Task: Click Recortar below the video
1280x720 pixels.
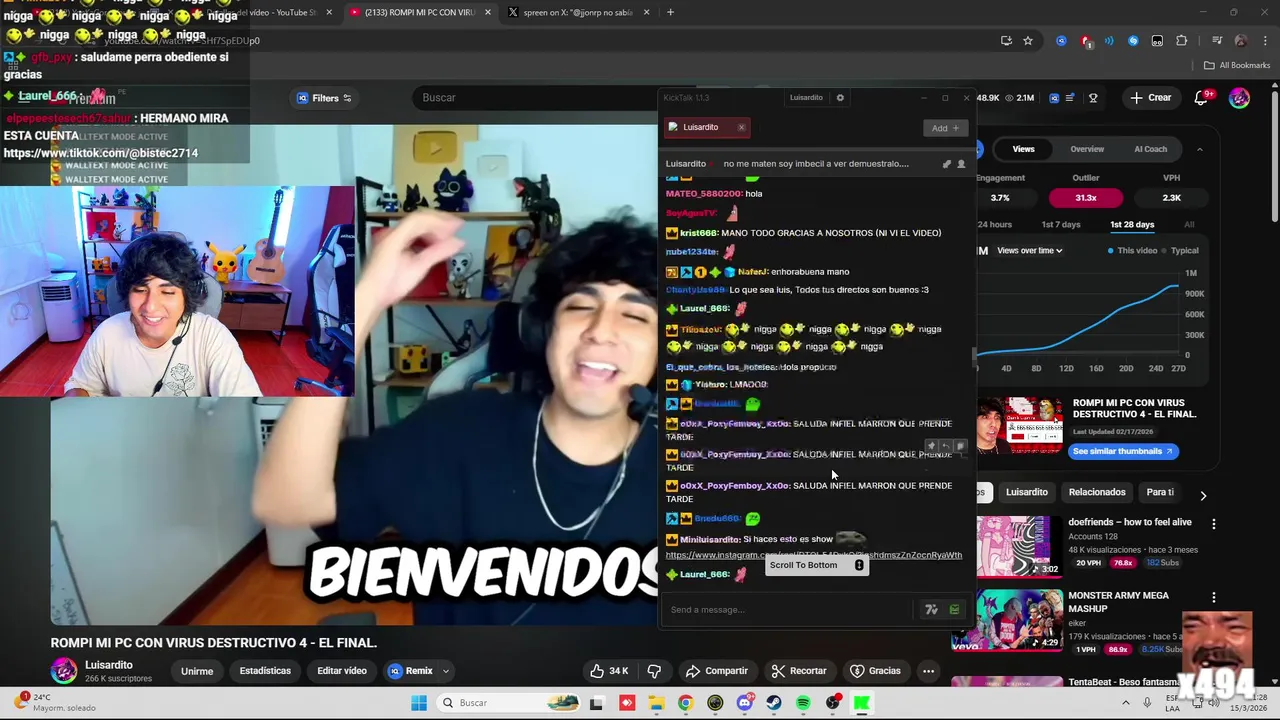Action: 798,671
